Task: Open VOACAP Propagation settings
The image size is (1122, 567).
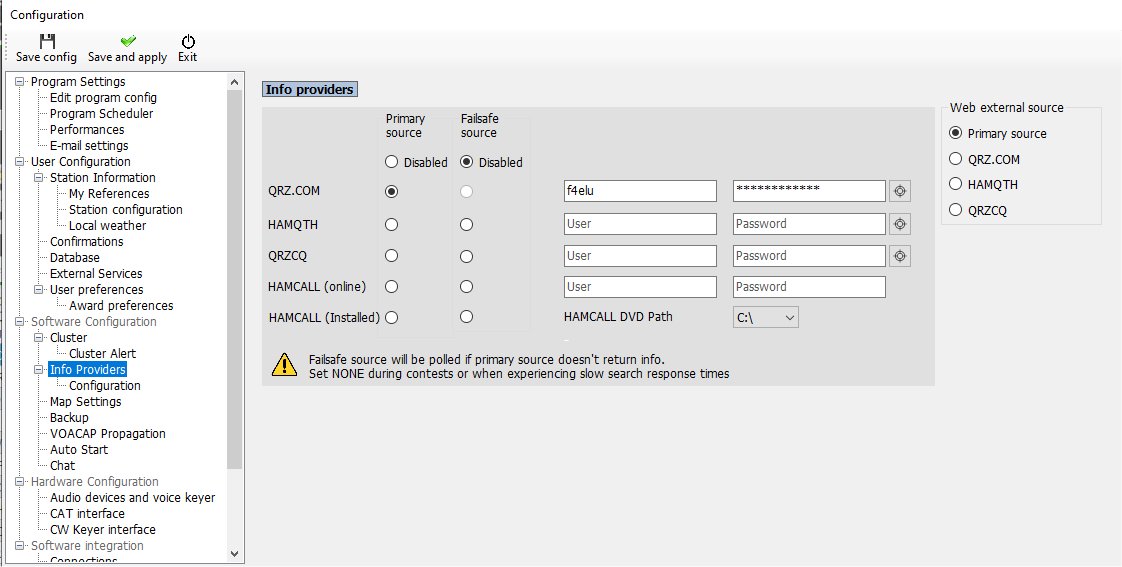Action: [x=107, y=434]
